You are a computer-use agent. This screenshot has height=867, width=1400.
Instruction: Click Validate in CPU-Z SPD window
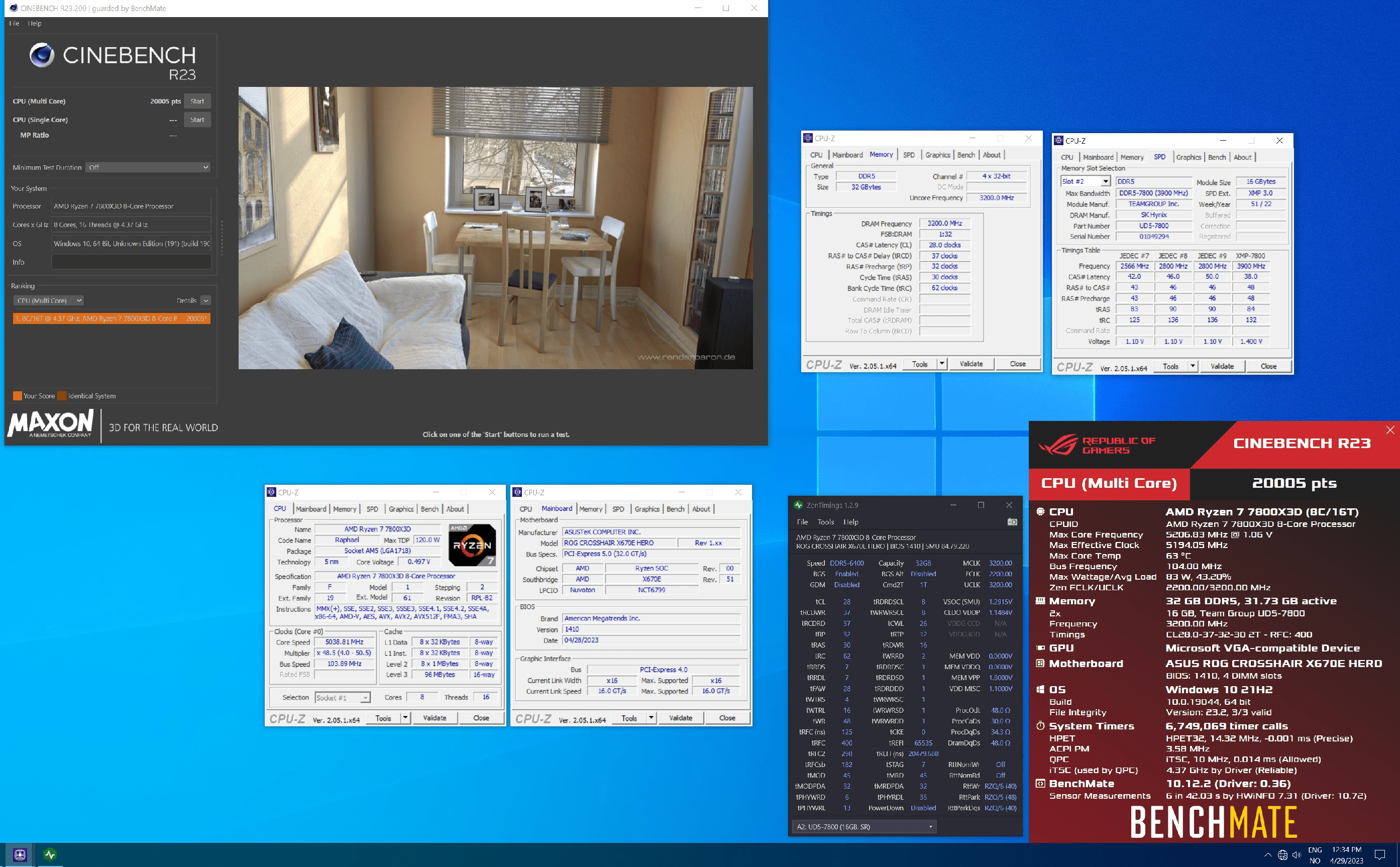pyautogui.click(x=1222, y=366)
